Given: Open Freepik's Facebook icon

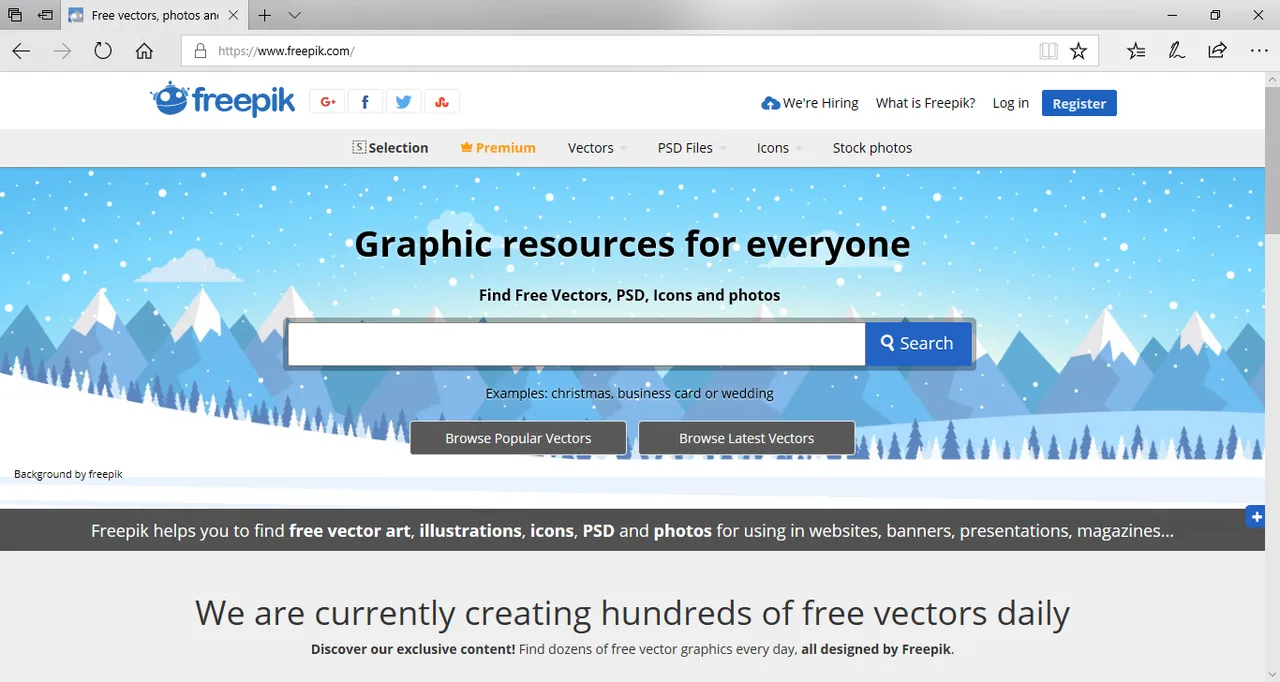Looking at the screenshot, I should pos(365,102).
